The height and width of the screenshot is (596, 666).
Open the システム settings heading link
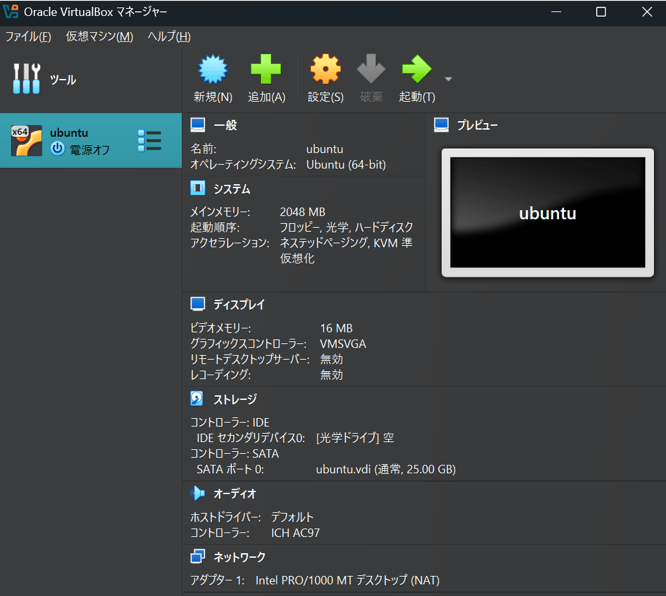231,189
